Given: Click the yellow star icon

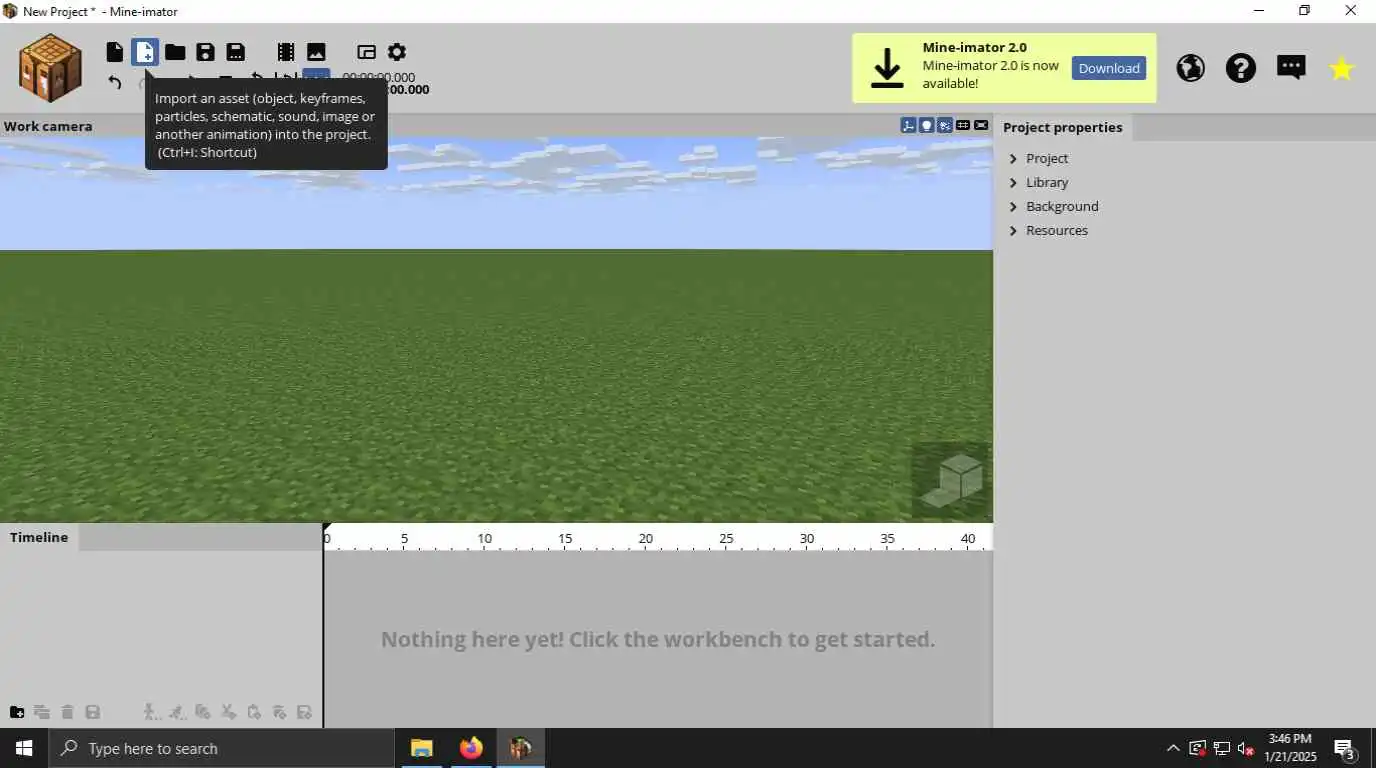Looking at the screenshot, I should tap(1342, 68).
